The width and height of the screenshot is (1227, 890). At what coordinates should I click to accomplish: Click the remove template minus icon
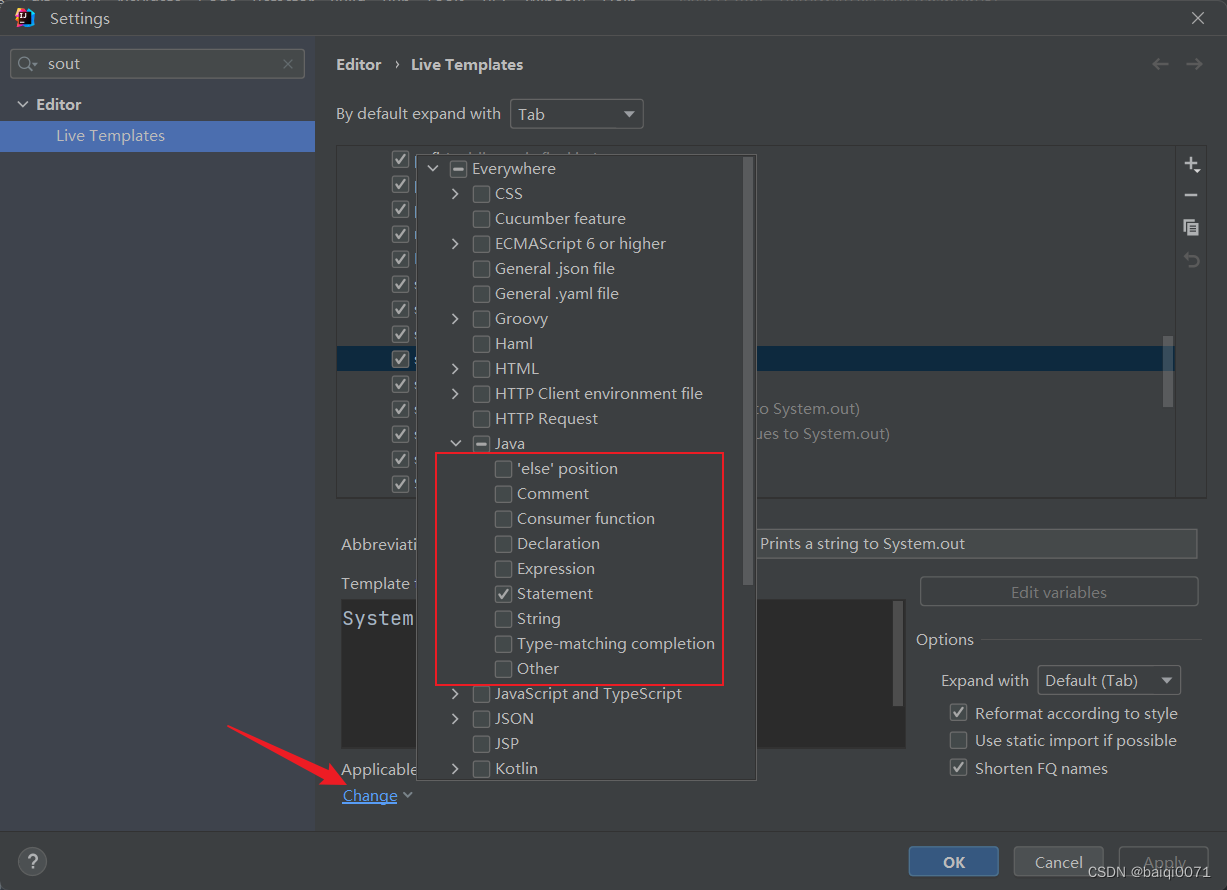click(1191, 195)
